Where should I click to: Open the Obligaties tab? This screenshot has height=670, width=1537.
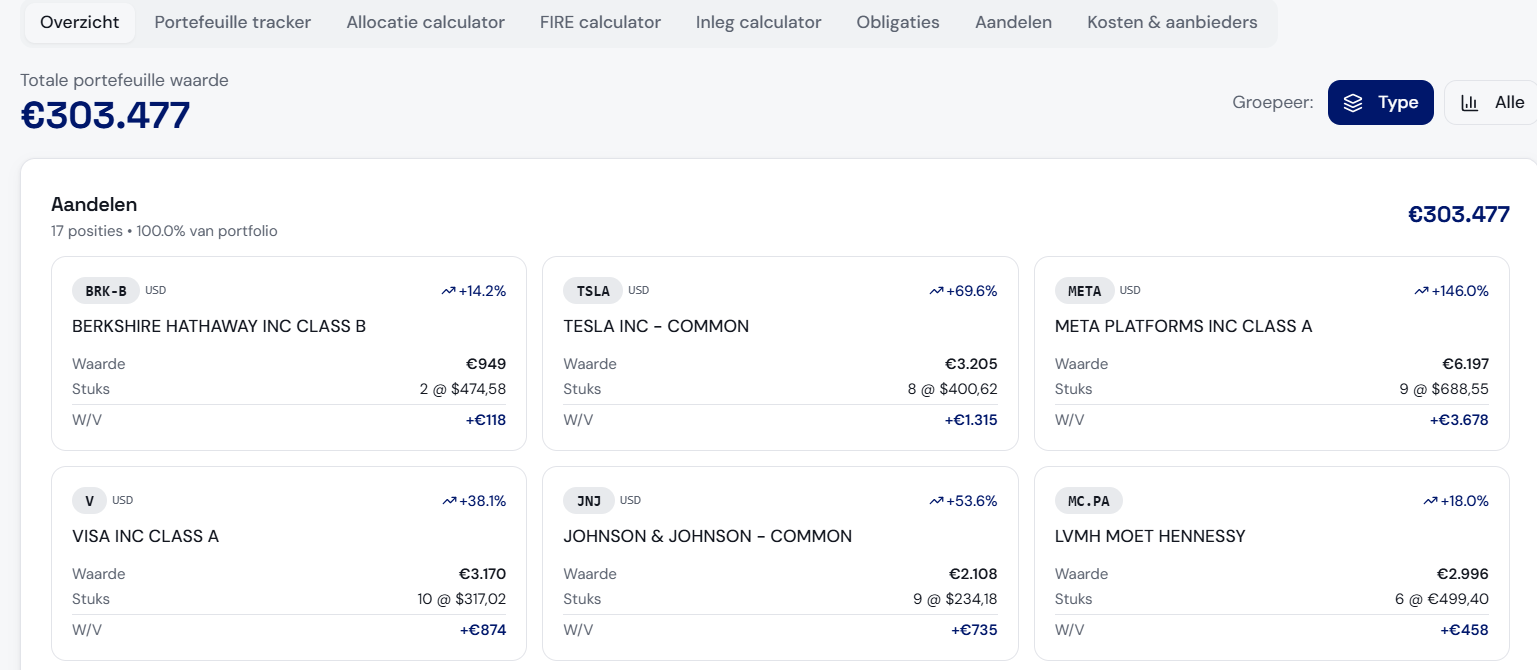(x=898, y=22)
